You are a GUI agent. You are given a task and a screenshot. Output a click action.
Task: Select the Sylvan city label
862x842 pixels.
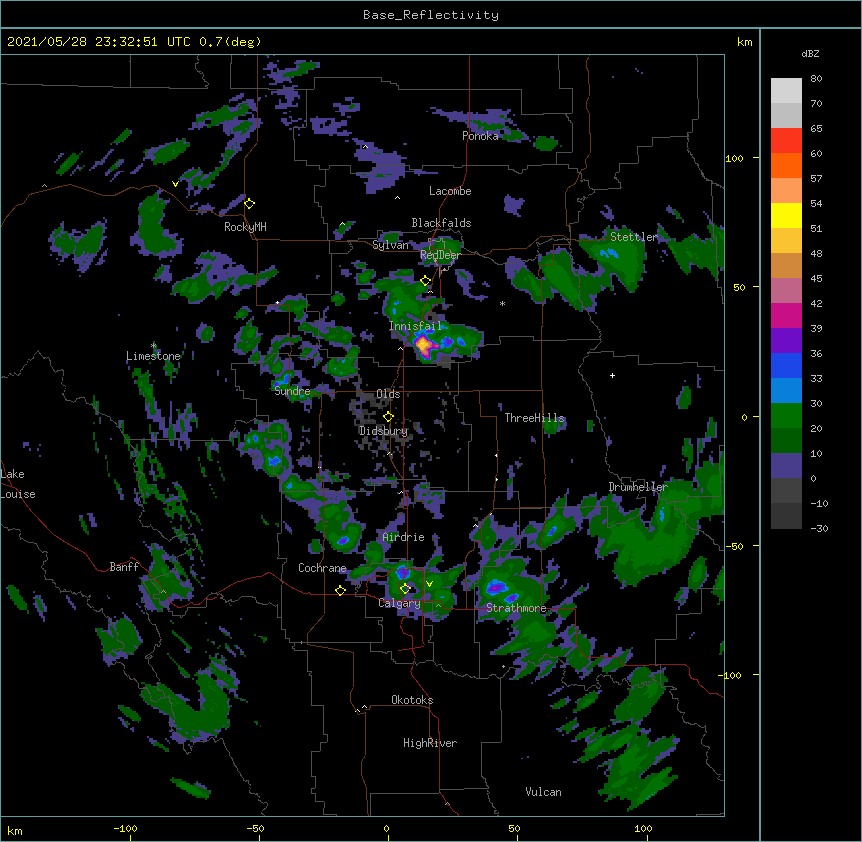coord(390,245)
